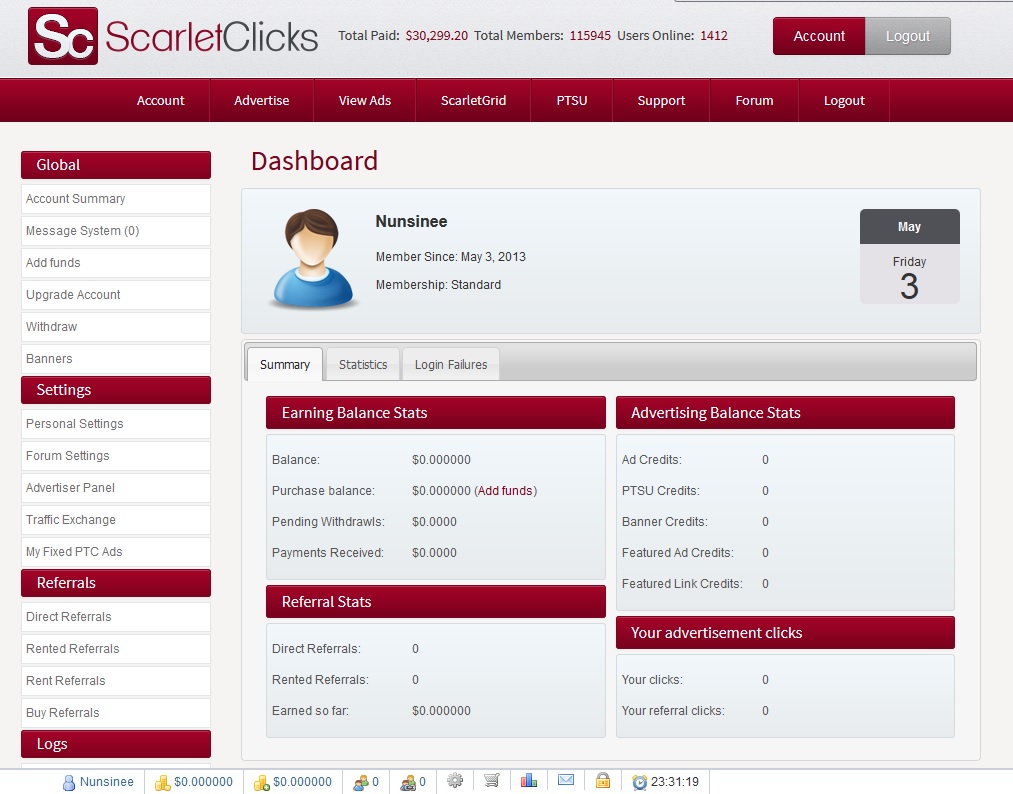Click the Your advertisement clicks header
This screenshot has height=794, width=1013.
(785, 632)
